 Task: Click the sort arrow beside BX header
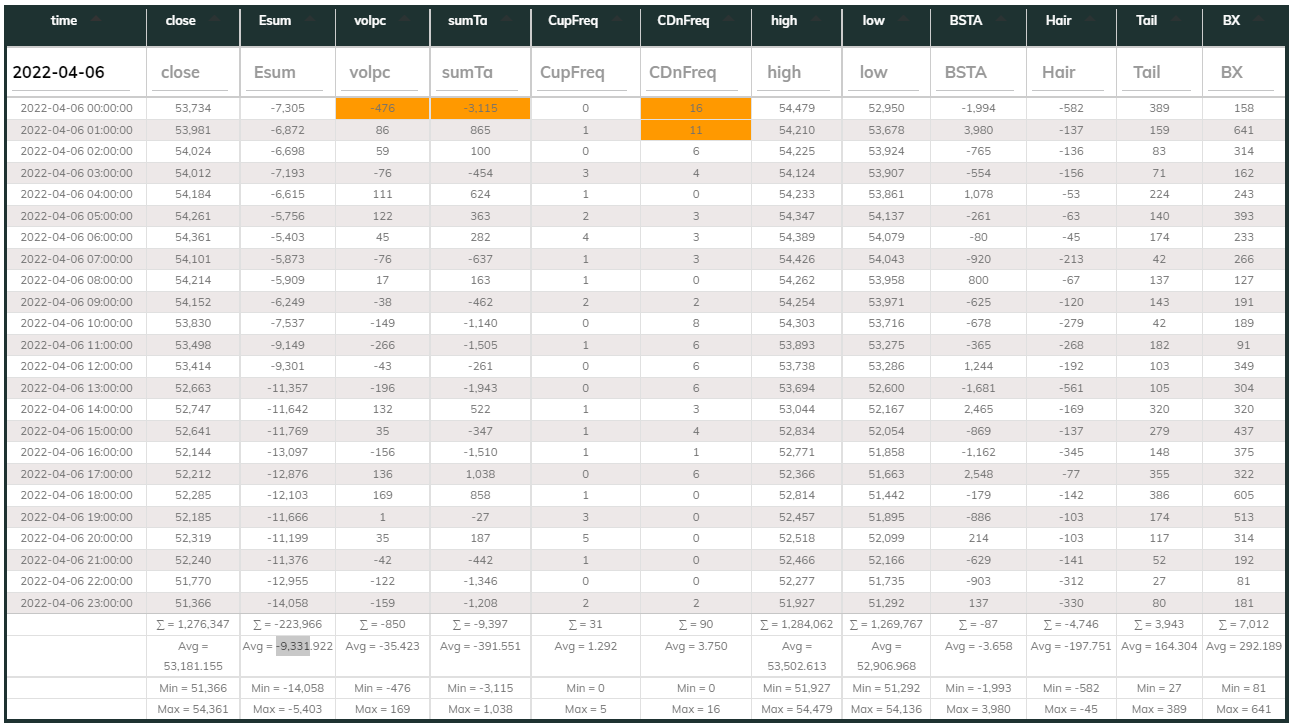coord(1260,20)
